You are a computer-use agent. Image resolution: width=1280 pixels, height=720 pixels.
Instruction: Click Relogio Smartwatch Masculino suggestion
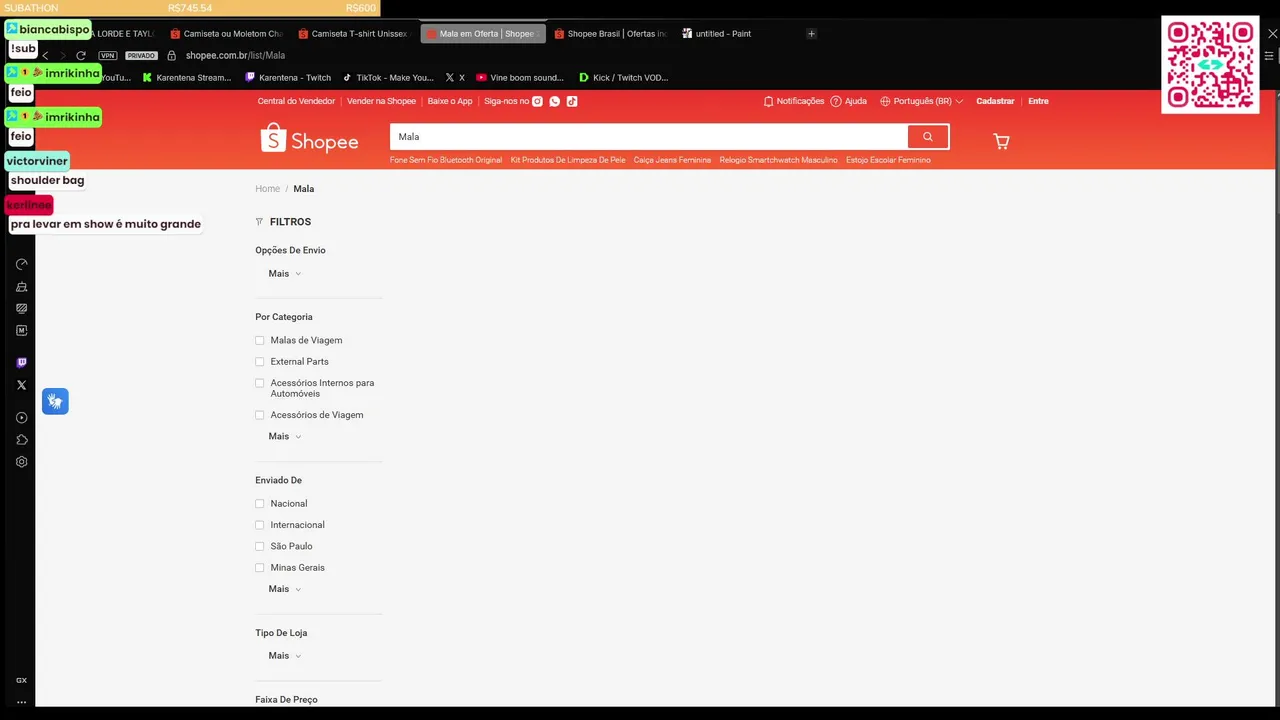point(778,160)
